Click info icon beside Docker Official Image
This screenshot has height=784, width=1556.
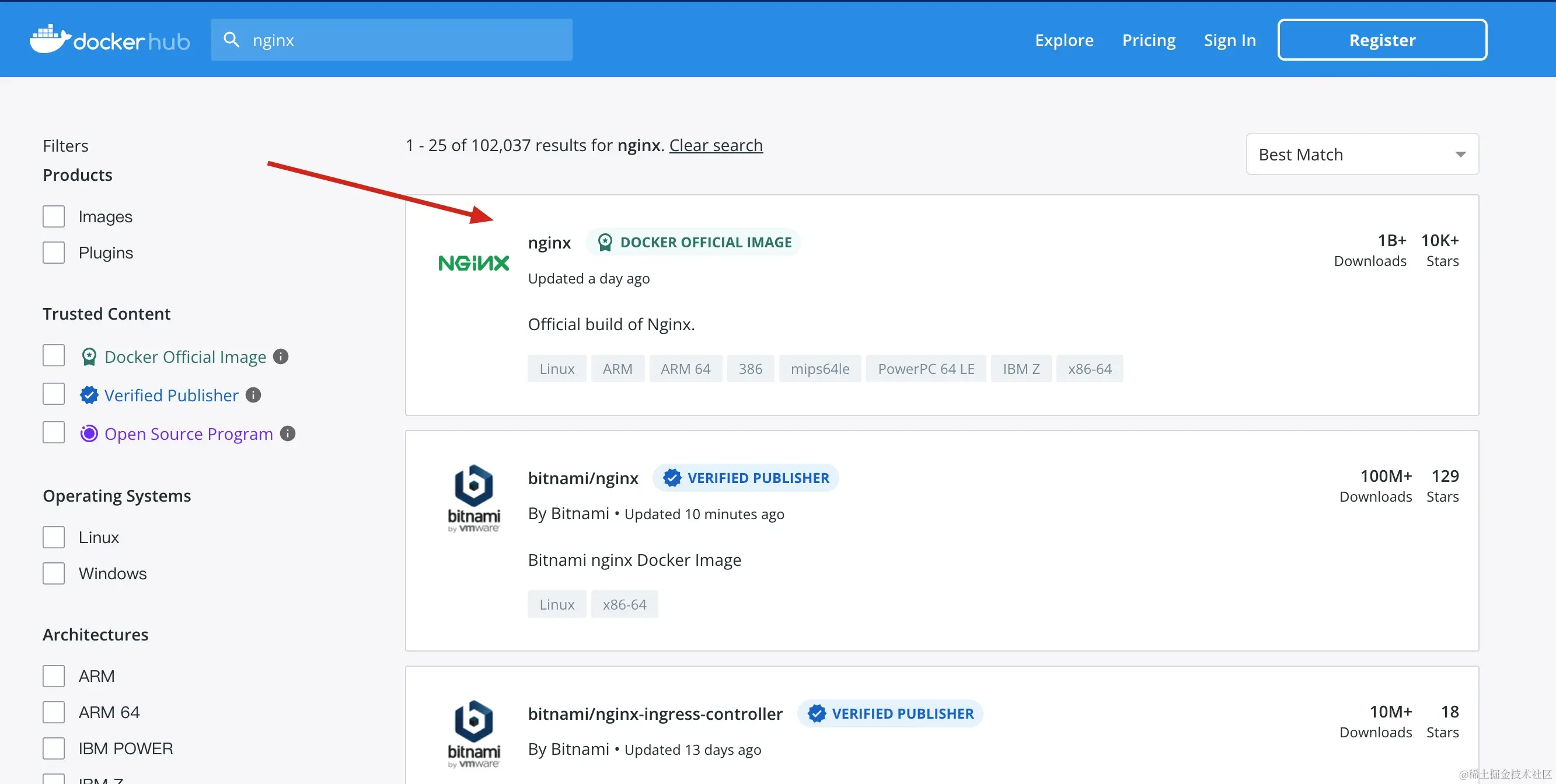pos(281,356)
